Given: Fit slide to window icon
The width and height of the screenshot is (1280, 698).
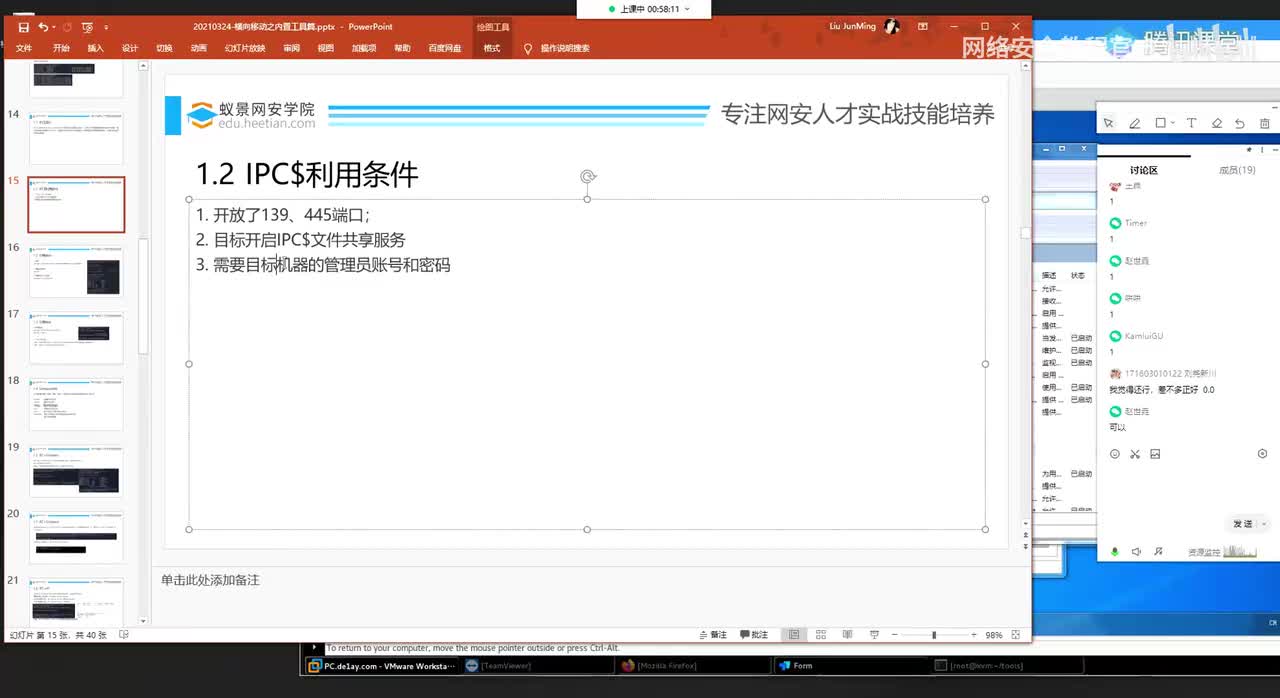Looking at the screenshot, I should [x=1017, y=635].
